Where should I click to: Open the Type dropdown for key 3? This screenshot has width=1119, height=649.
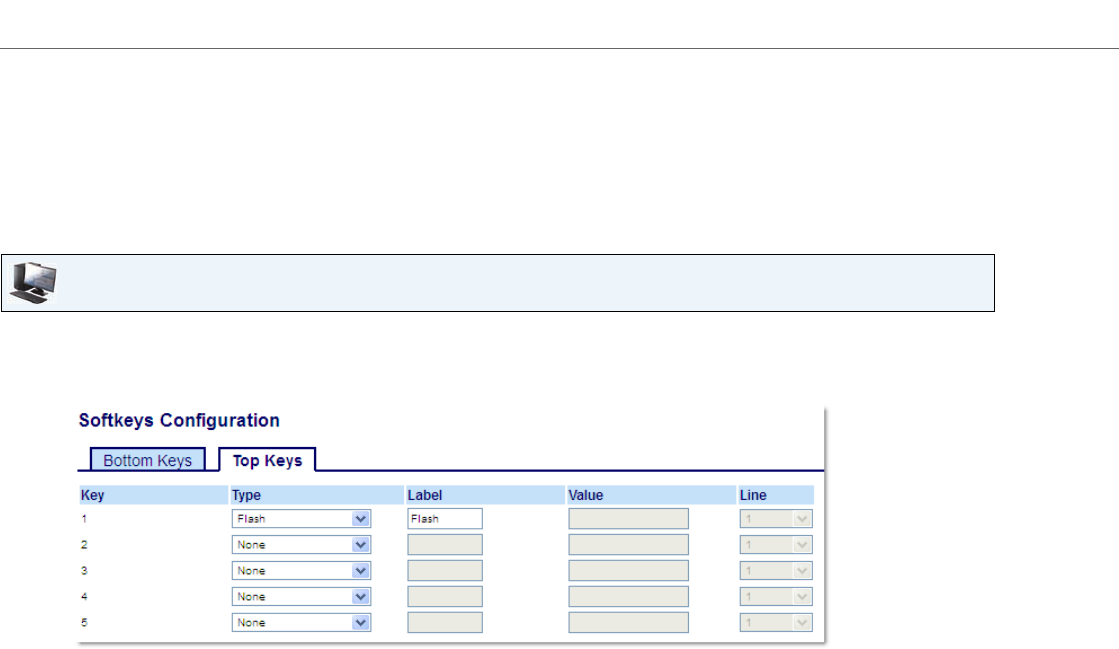tap(301, 570)
